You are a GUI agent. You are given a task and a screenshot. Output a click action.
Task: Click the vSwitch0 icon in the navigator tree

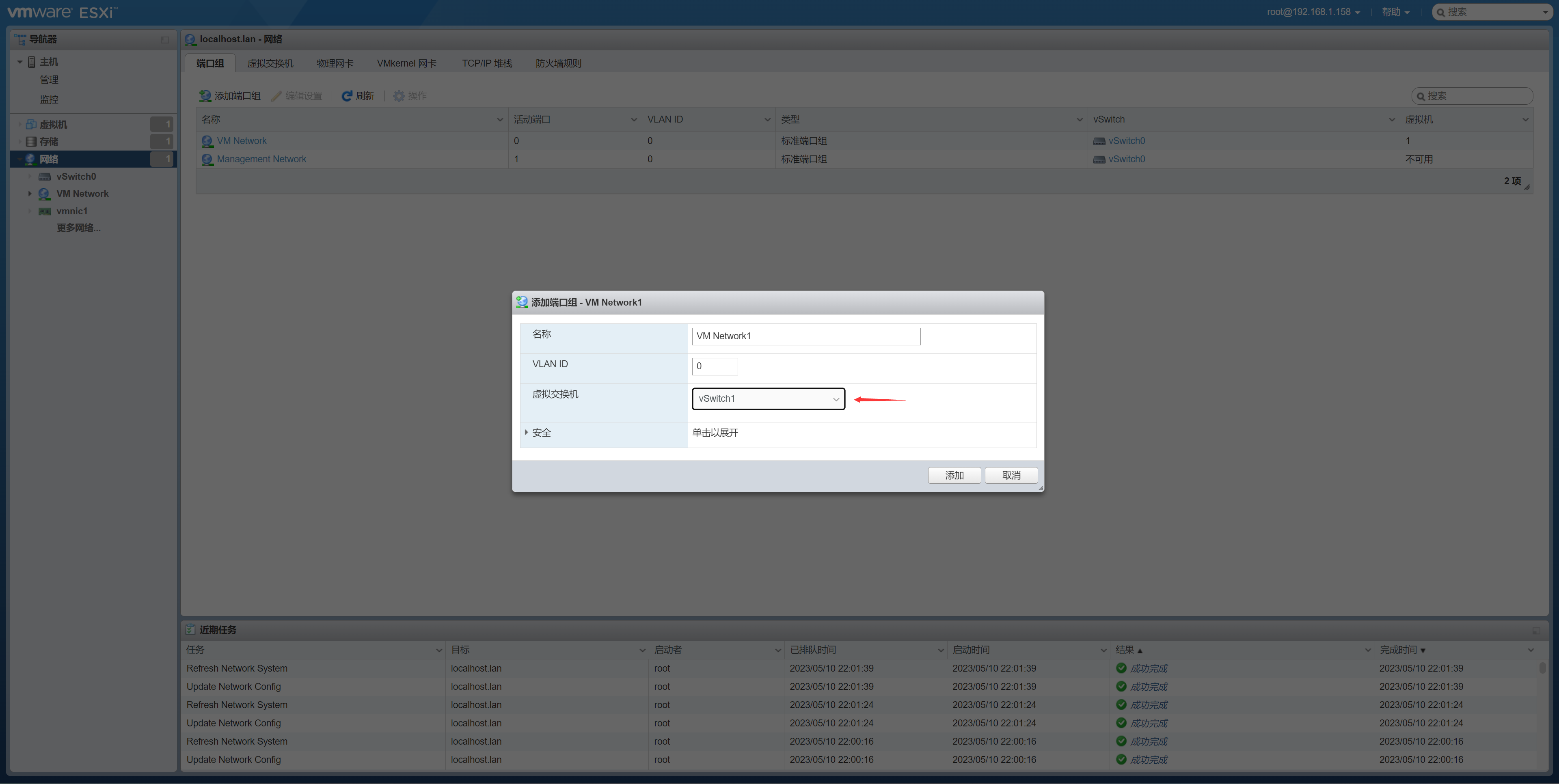pos(45,177)
